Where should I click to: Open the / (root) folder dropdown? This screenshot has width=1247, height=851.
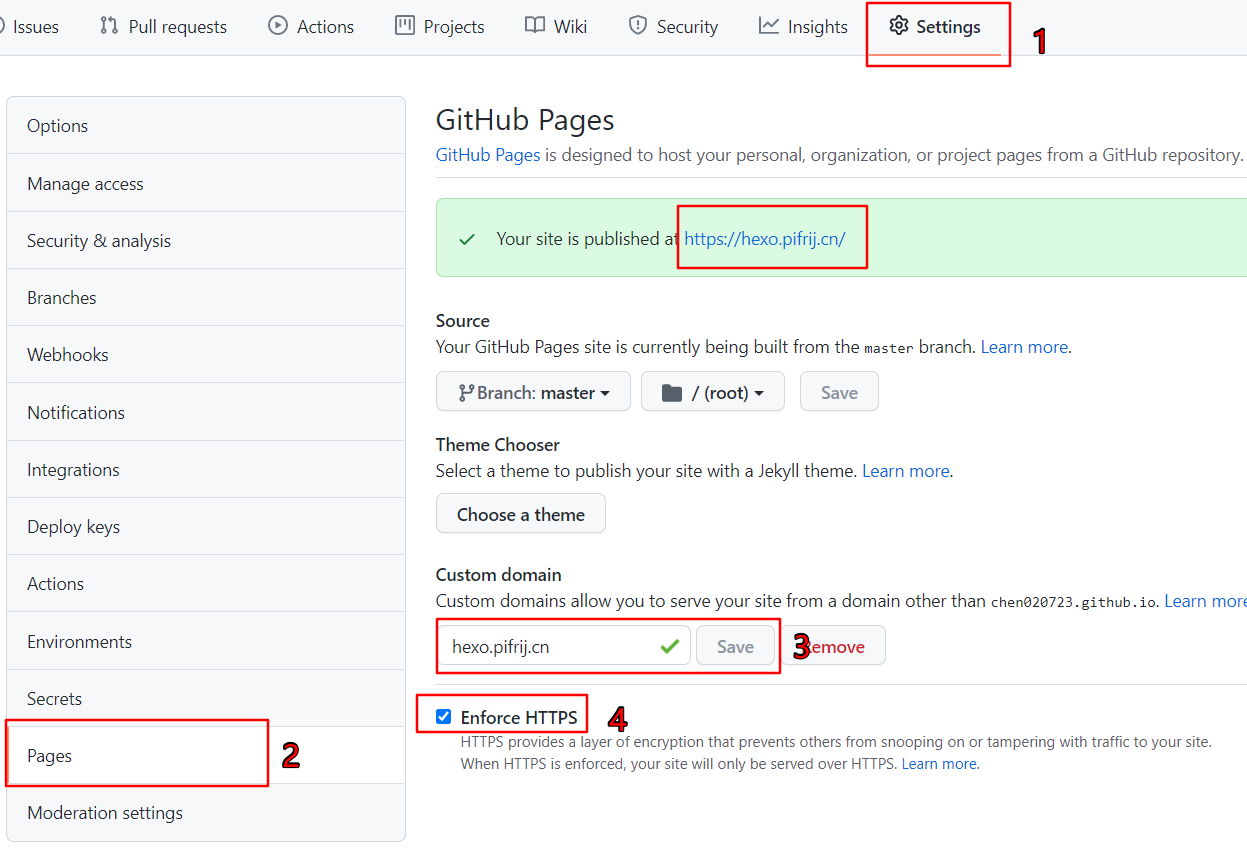tap(713, 392)
